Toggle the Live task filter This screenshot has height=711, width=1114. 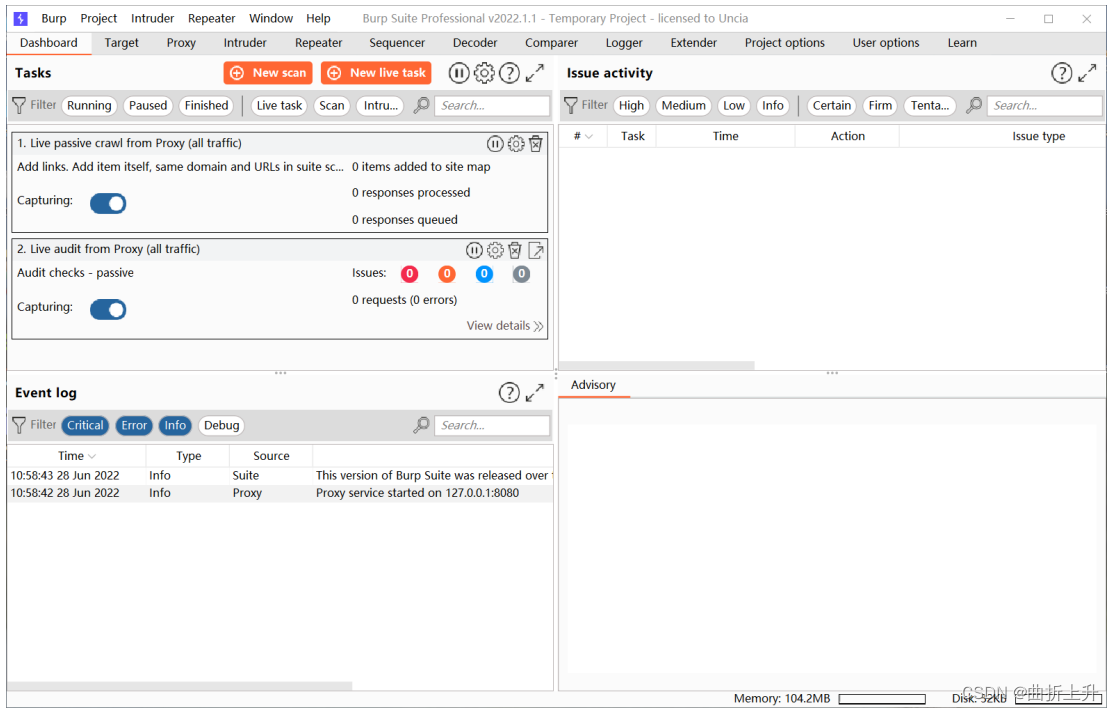coord(279,106)
